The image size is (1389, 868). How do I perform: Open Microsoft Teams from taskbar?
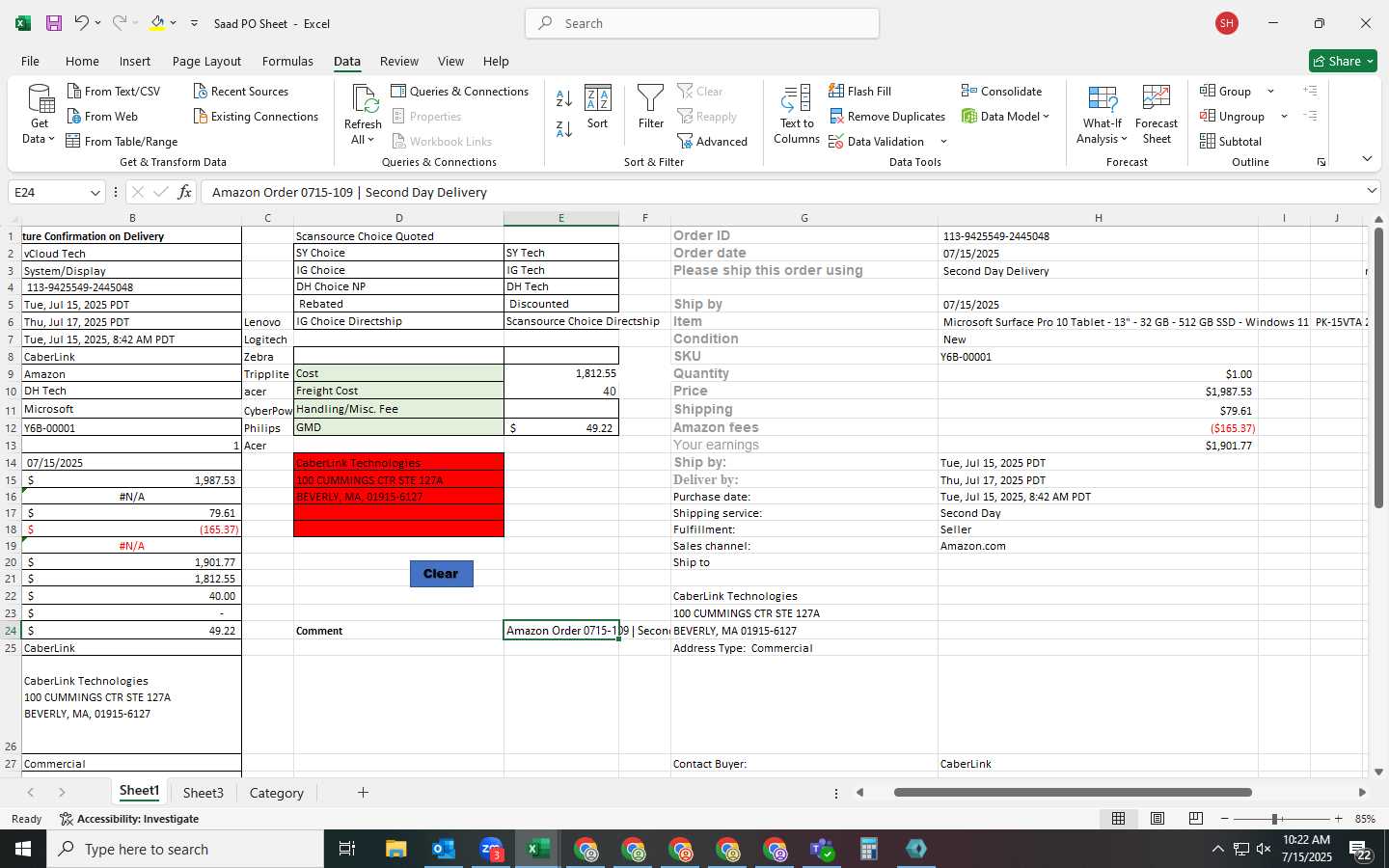point(822,849)
